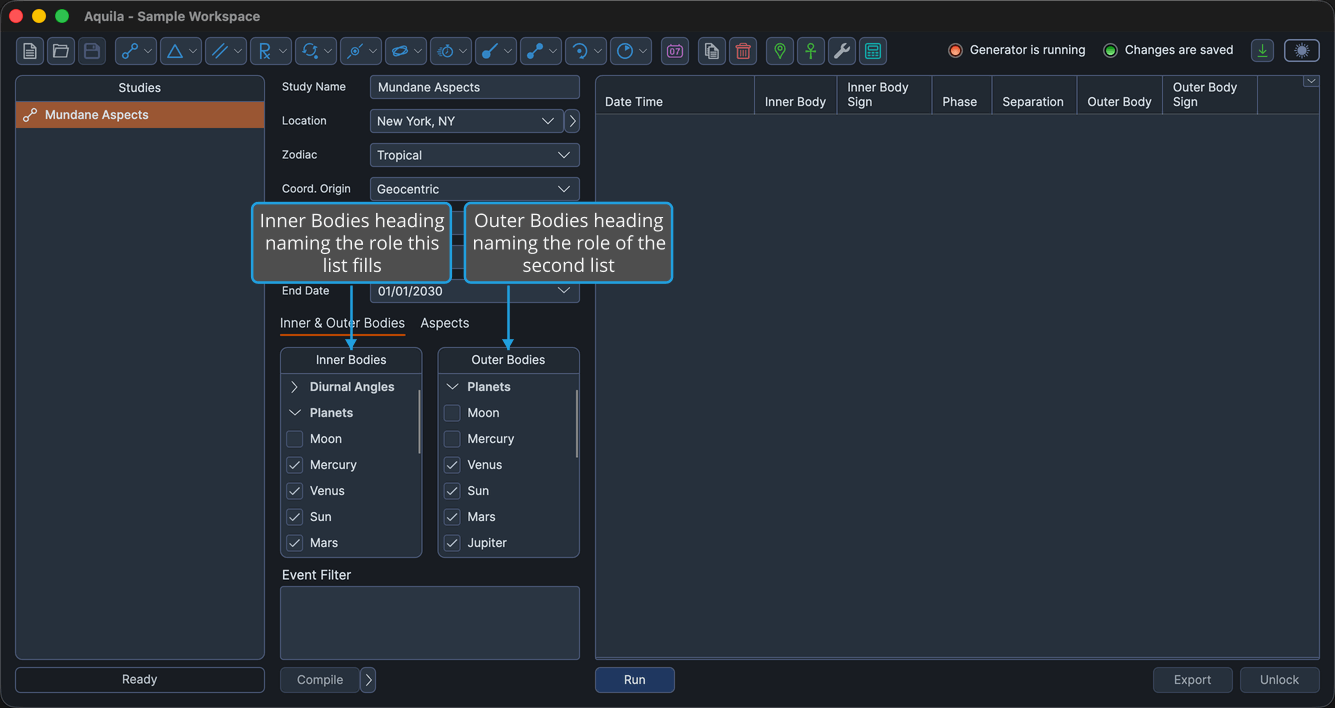The height and width of the screenshot is (708, 1335).
Task: Select the spiral arc study tool
Action: [586, 51]
